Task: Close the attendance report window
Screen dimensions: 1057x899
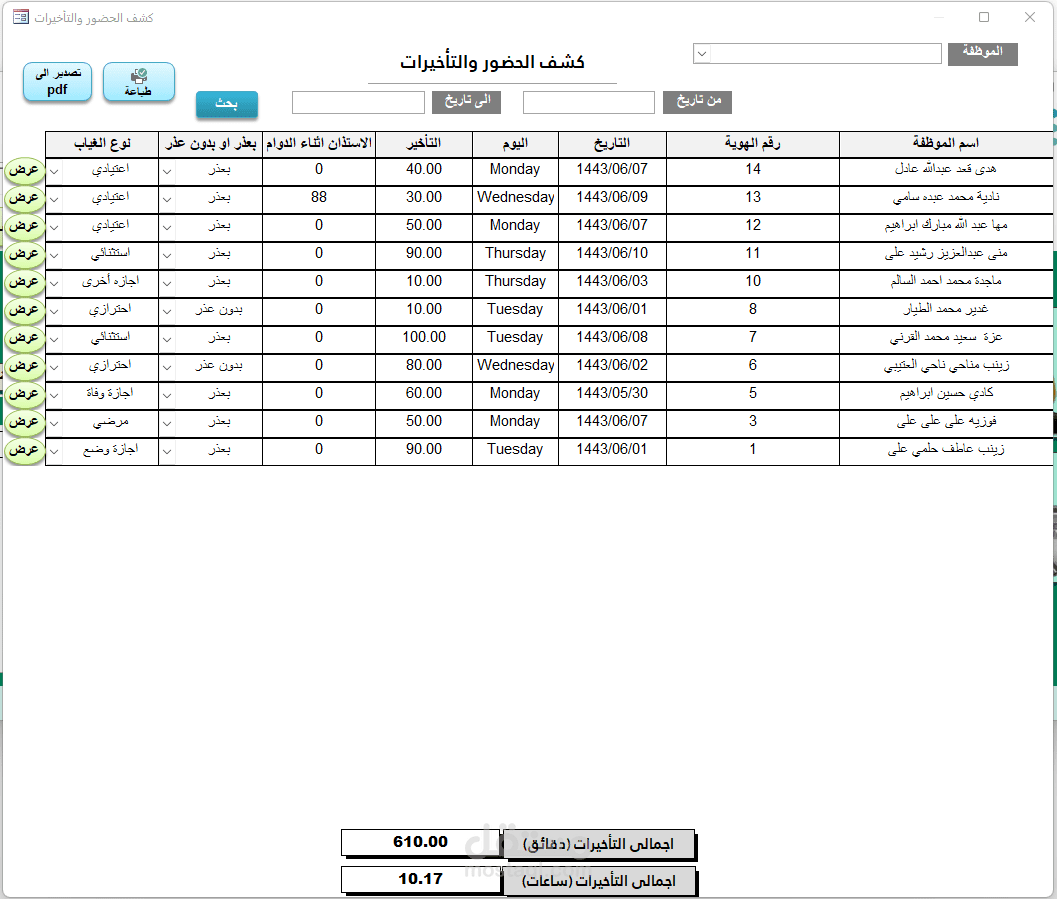Action: pos(1029,18)
